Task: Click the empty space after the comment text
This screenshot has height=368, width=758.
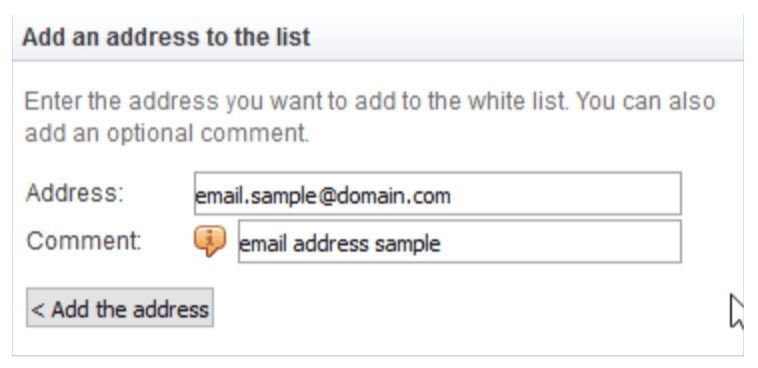Action: tap(561, 242)
